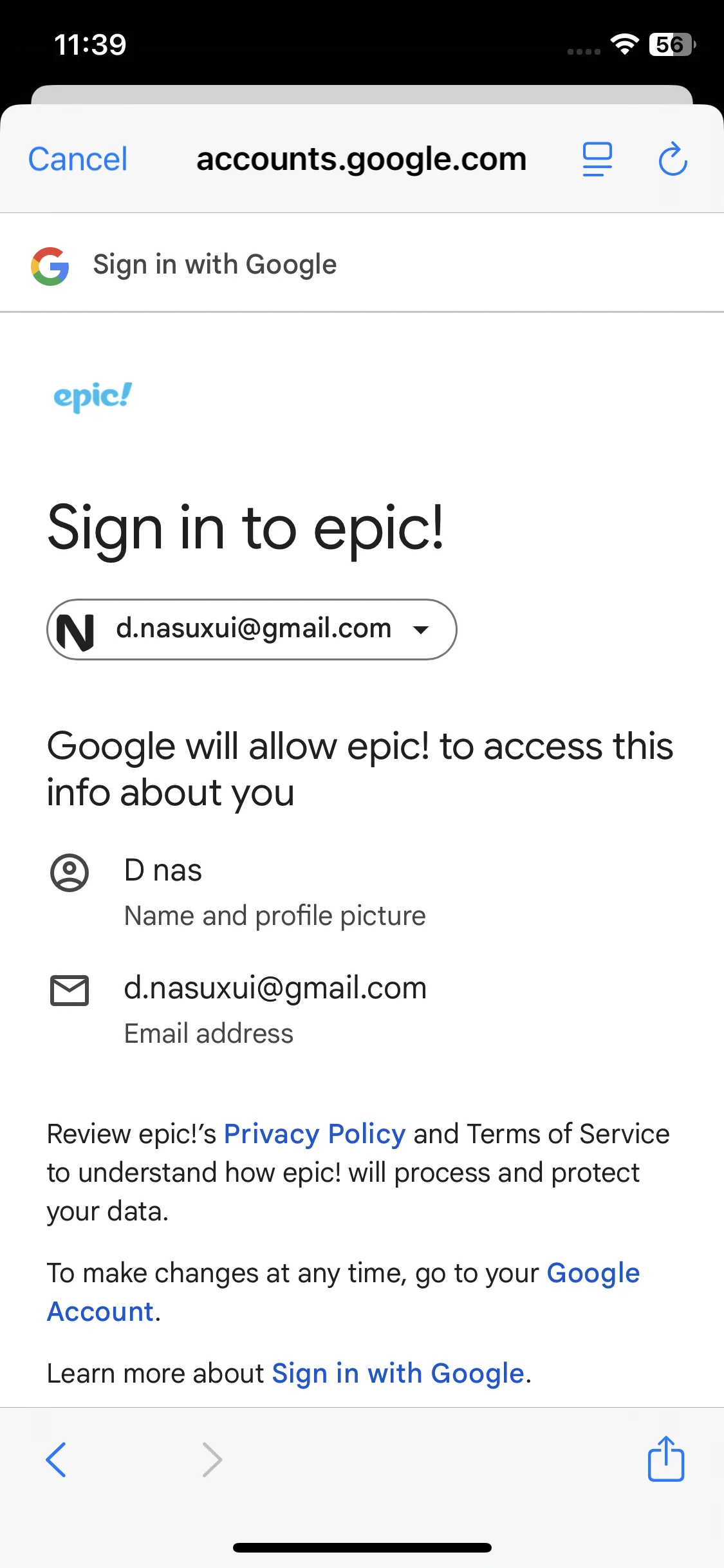Image resolution: width=724 pixels, height=1568 pixels.
Task: Tap the email envelope icon
Action: coord(70,990)
